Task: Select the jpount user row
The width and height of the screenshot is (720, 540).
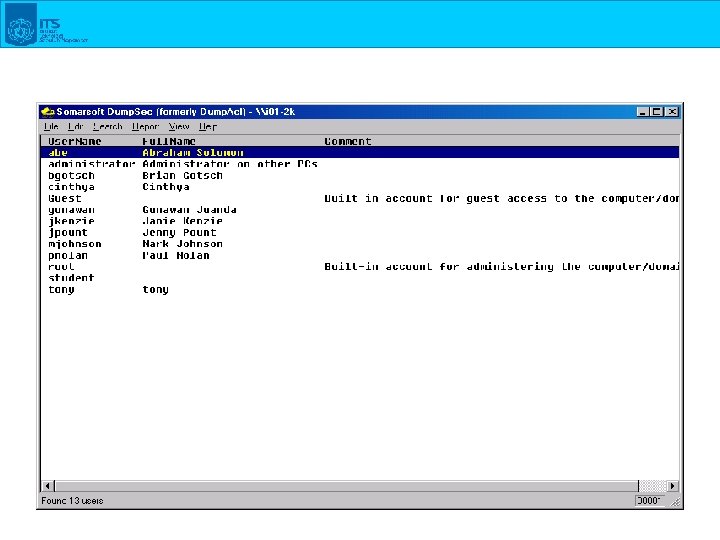Action: (x=360, y=232)
